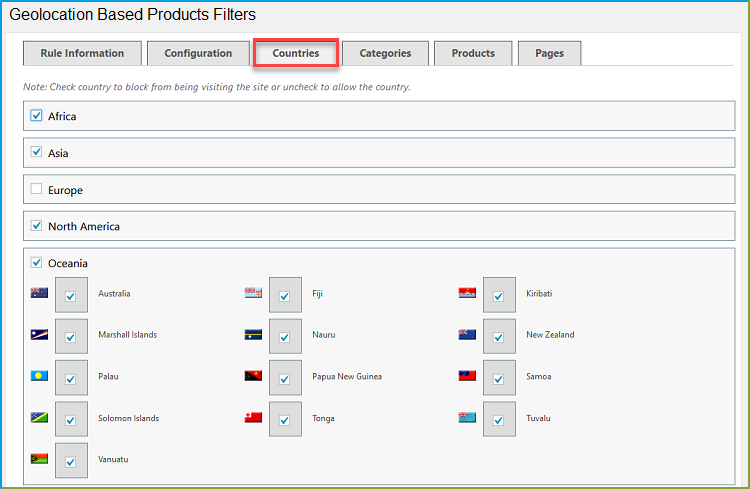Click the Kiribati flag icon
The height and width of the screenshot is (489, 750).
pyautogui.click(x=467, y=293)
